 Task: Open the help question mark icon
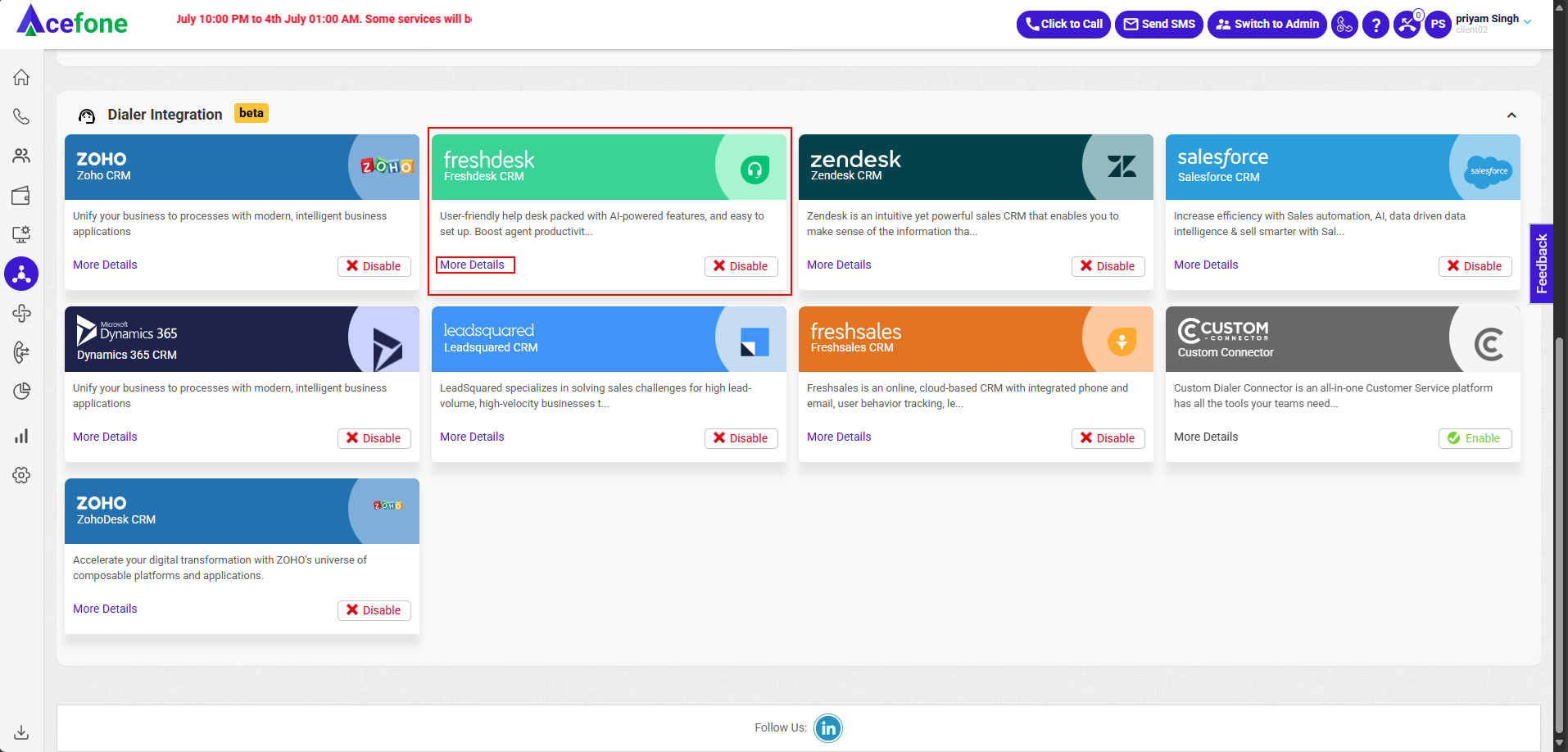1376,25
